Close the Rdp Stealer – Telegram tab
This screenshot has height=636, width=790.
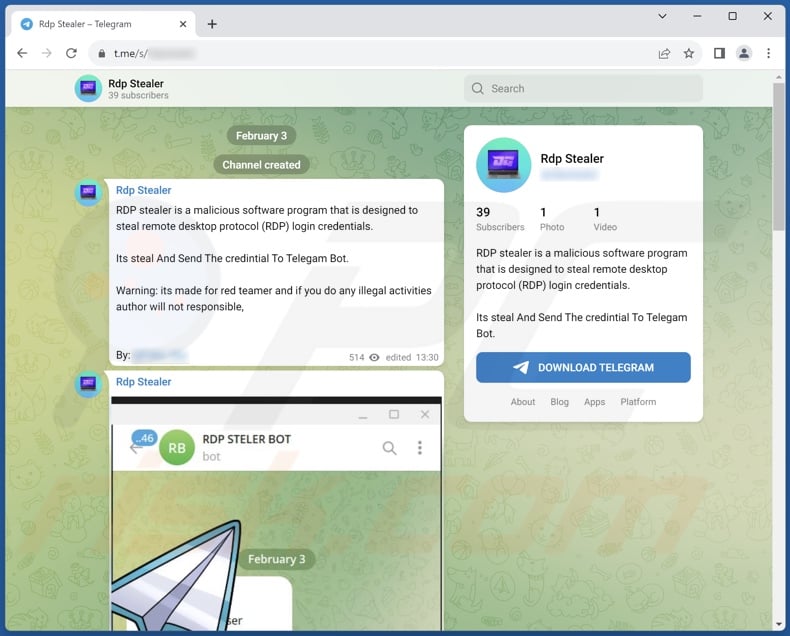(183, 24)
